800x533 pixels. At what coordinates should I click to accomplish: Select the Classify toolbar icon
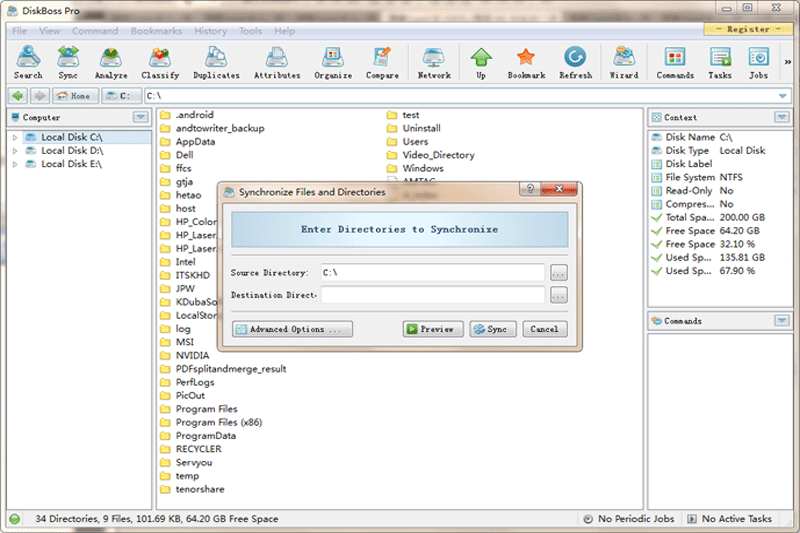click(160, 62)
